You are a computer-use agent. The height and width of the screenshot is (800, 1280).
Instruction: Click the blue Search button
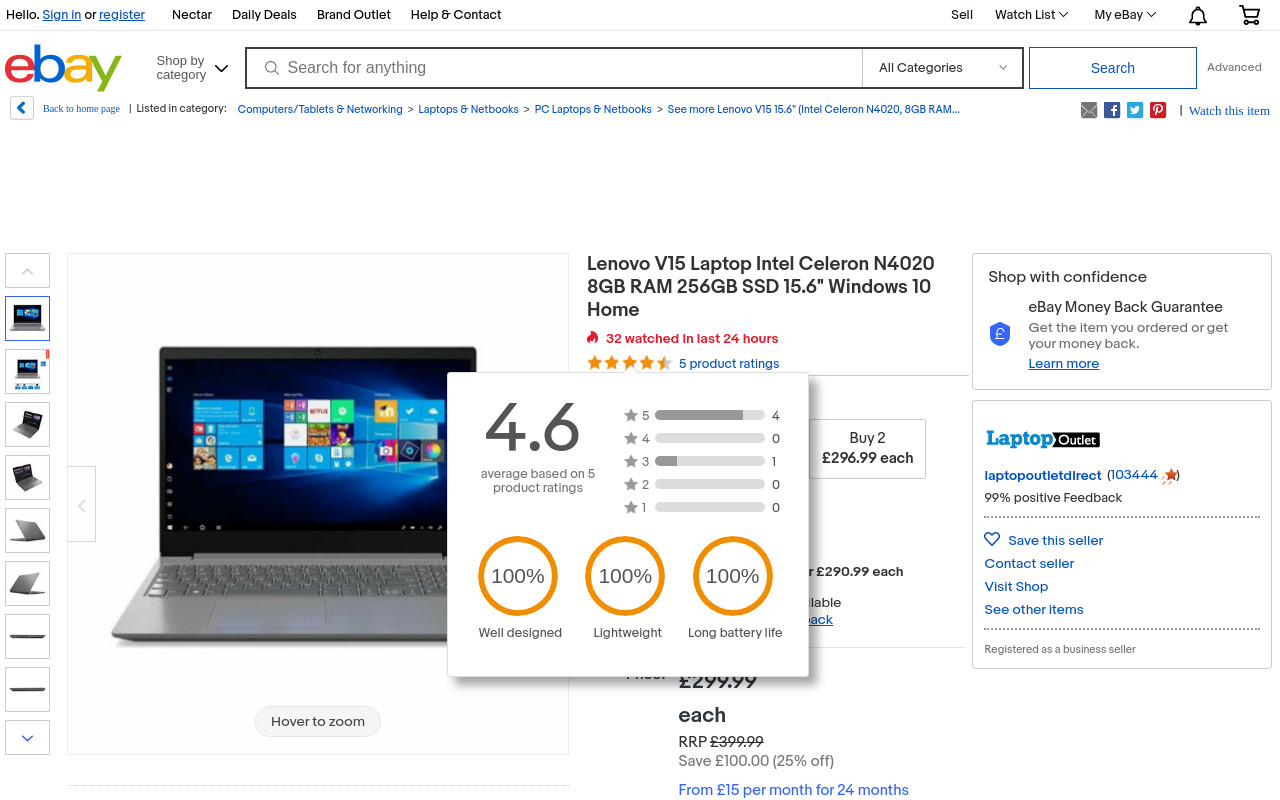coord(1113,68)
